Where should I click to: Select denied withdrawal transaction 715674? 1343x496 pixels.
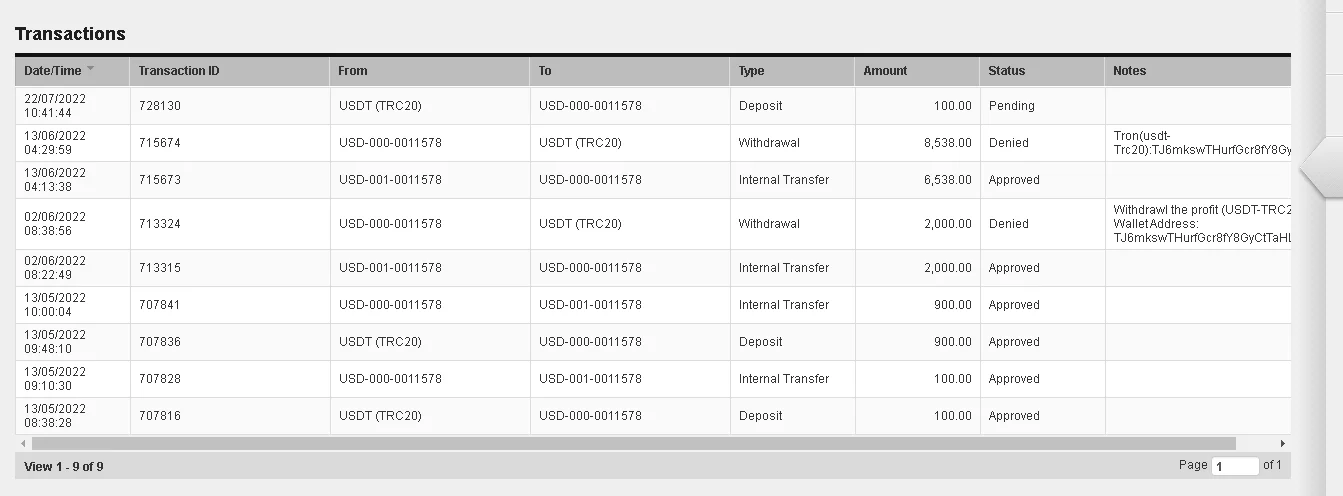160,143
